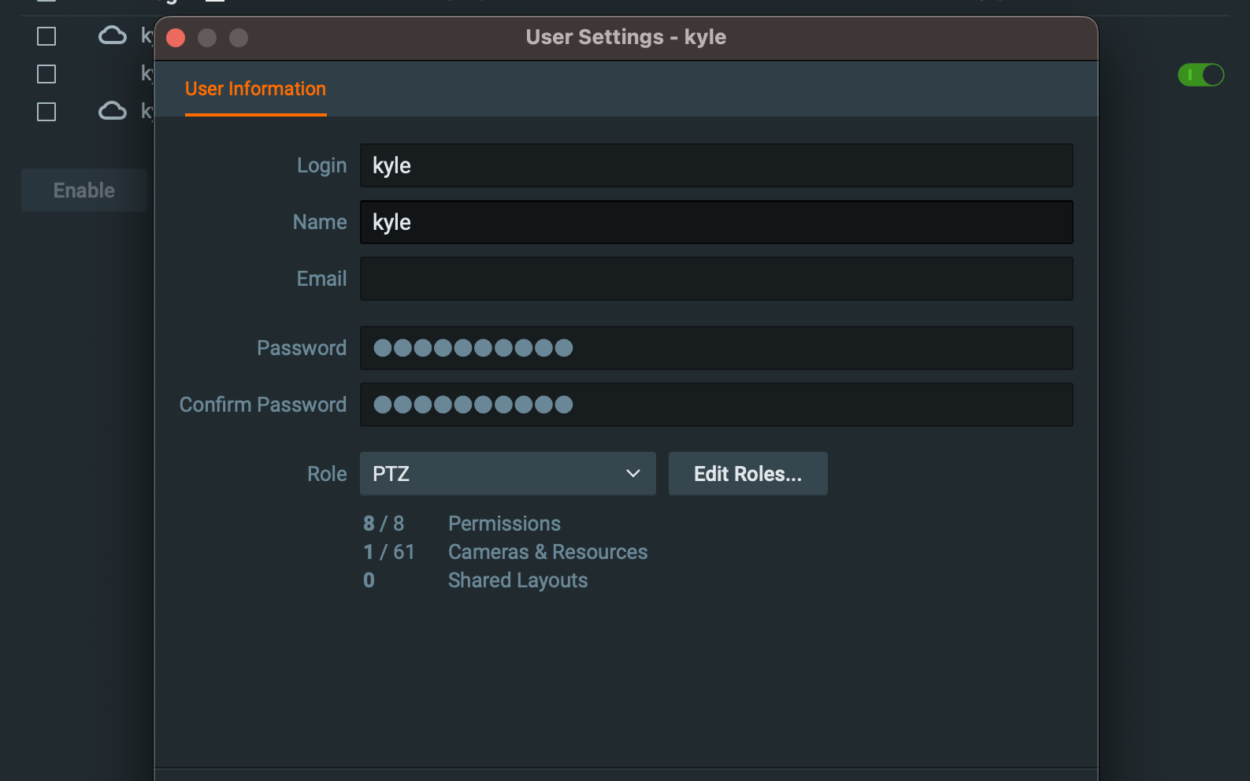Image resolution: width=1250 pixels, height=781 pixels.
Task: Click the empty Email field
Action: coord(716,279)
